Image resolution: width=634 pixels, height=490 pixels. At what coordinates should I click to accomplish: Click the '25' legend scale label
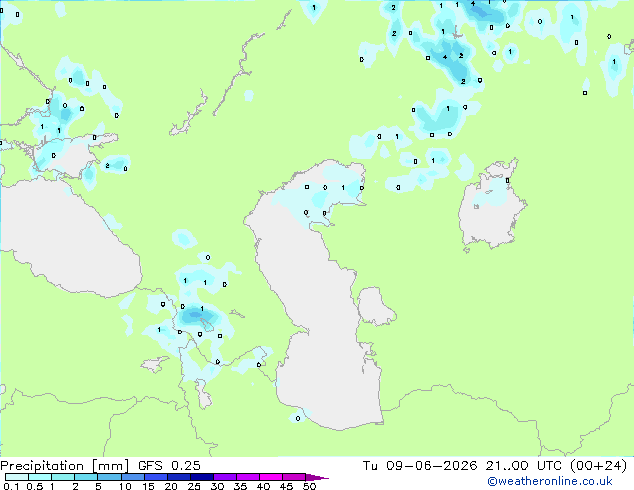tap(194, 486)
